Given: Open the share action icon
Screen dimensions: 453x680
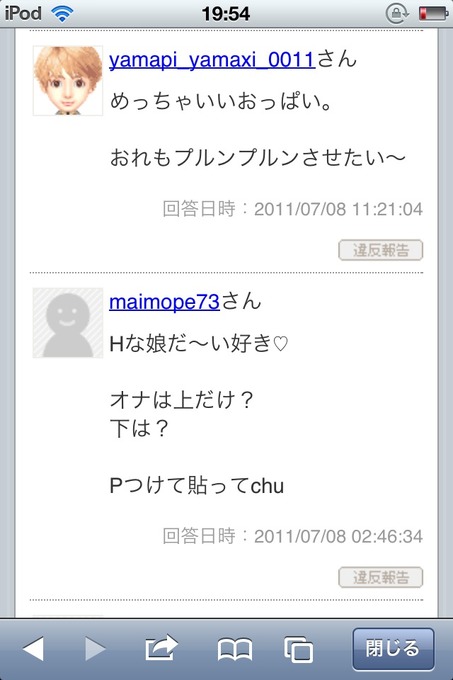Looking at the screenshot, I should (x=161, y=647).
